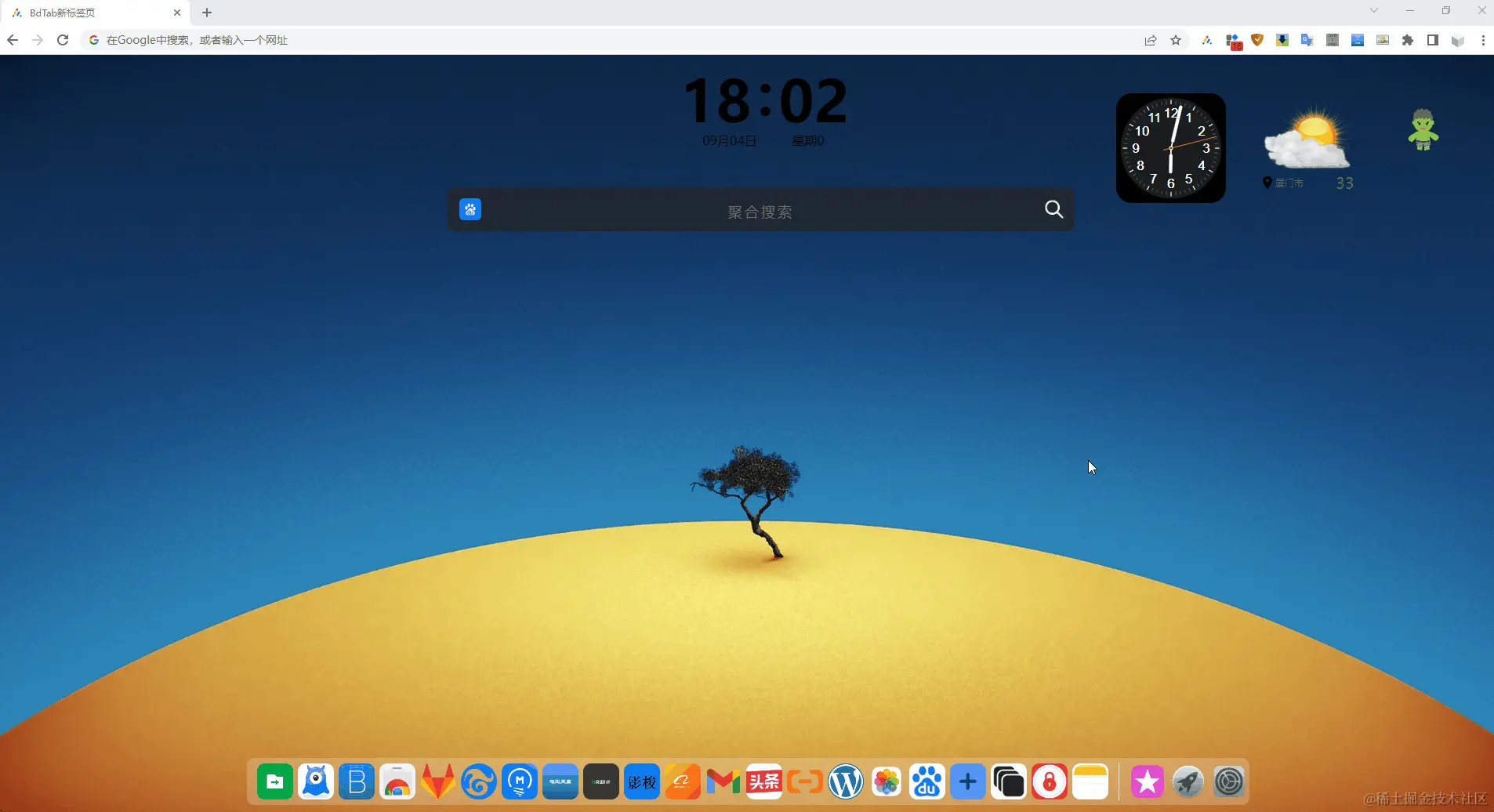Open the BdTab extension icon in toolbar
Viewport: 1494px width, 812px height.
coord(1207,41)
